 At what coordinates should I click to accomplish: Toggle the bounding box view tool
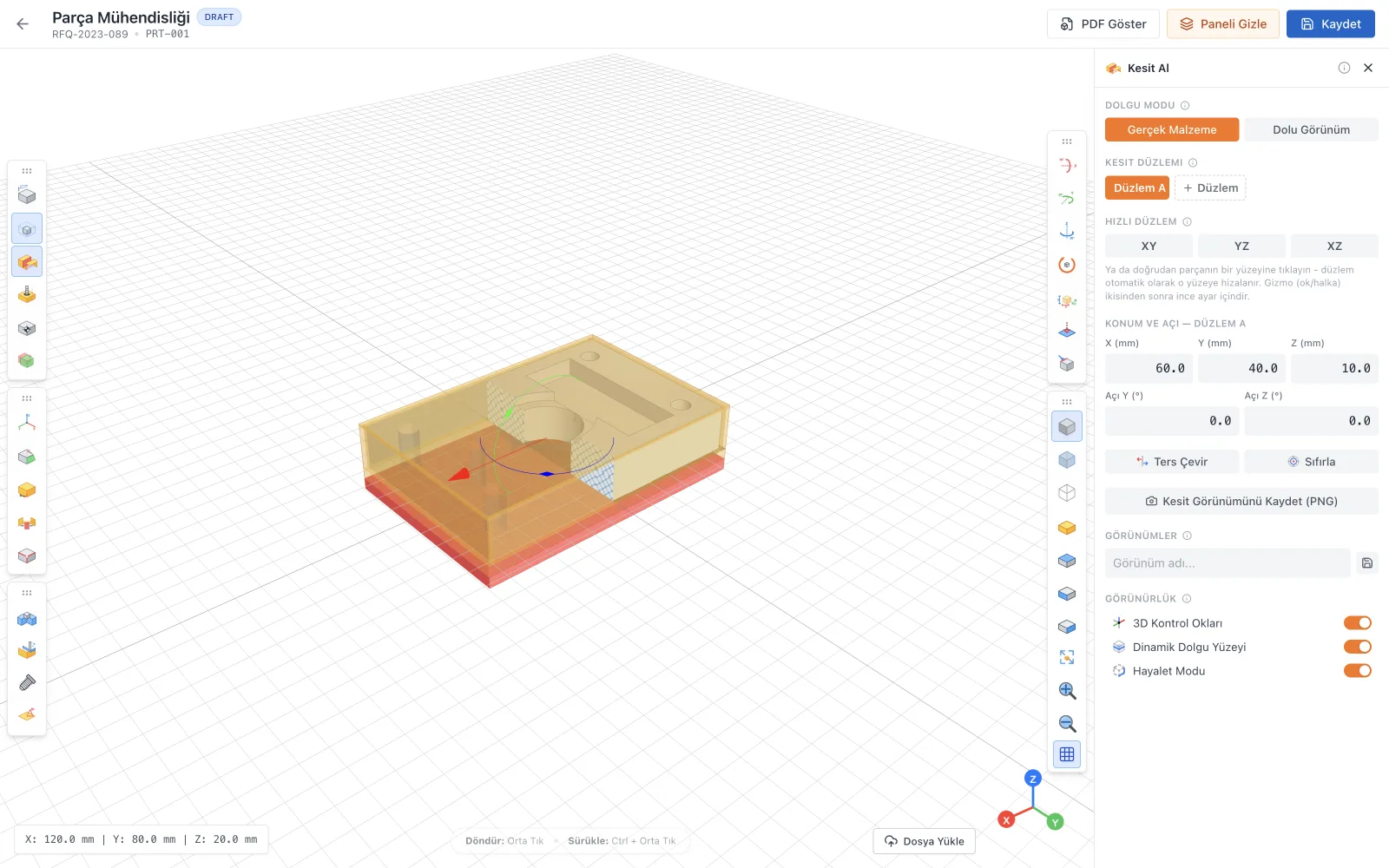pos(27,229)
